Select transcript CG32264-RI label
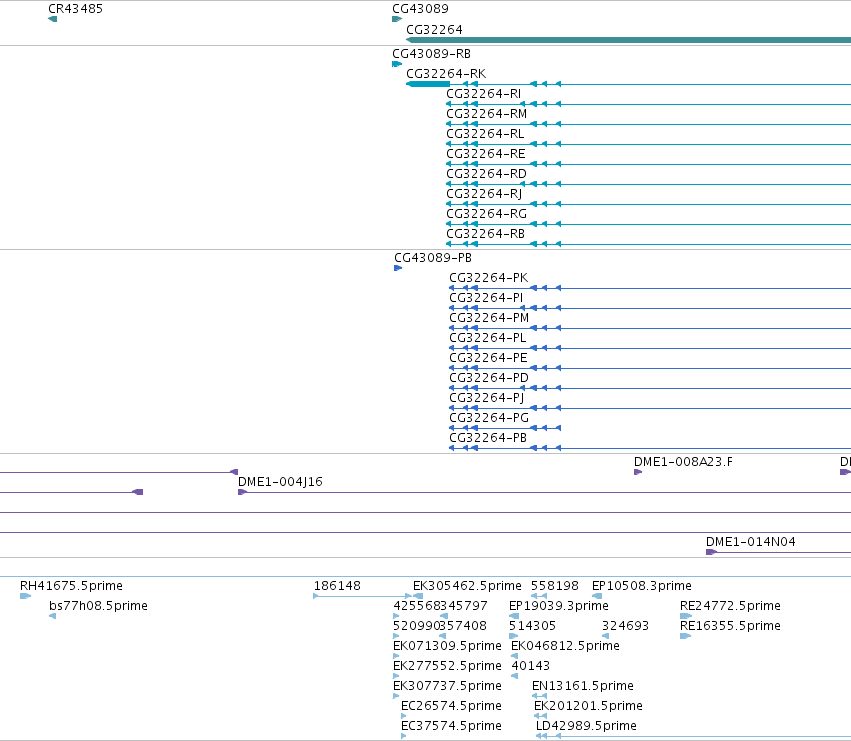Screen dimensions: 851x741 (x=484, y=94)
